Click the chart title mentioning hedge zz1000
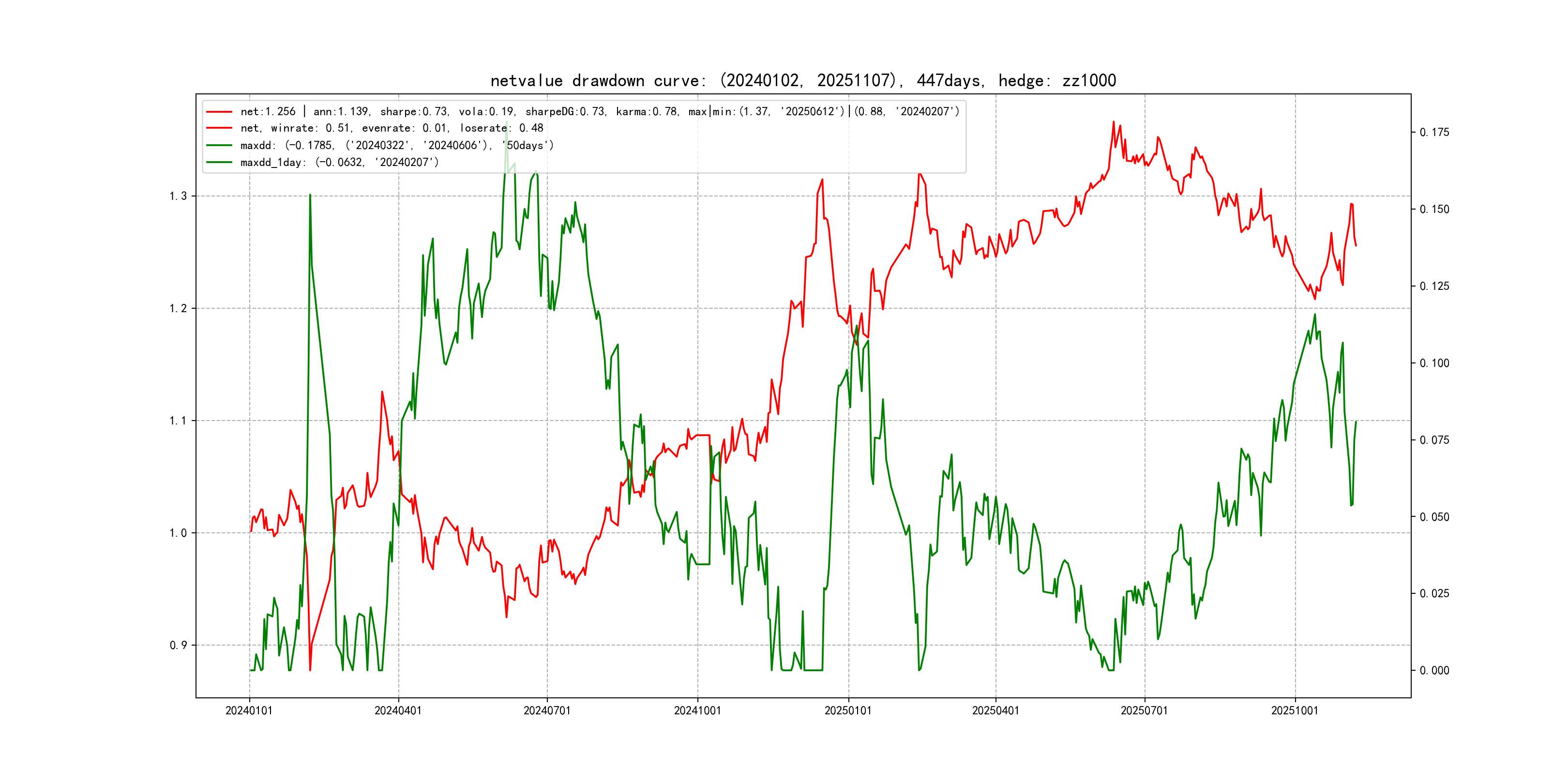 click(803, 81)
